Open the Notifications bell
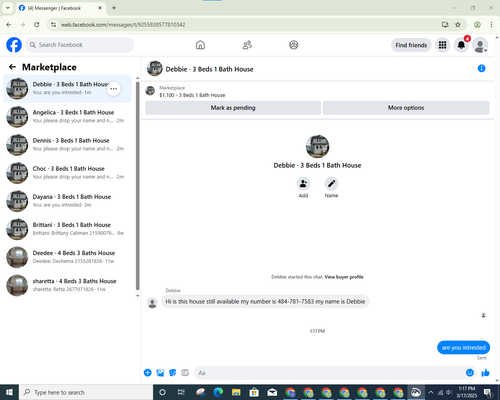The width and height of the screenshot is (500, 400). 461,45
